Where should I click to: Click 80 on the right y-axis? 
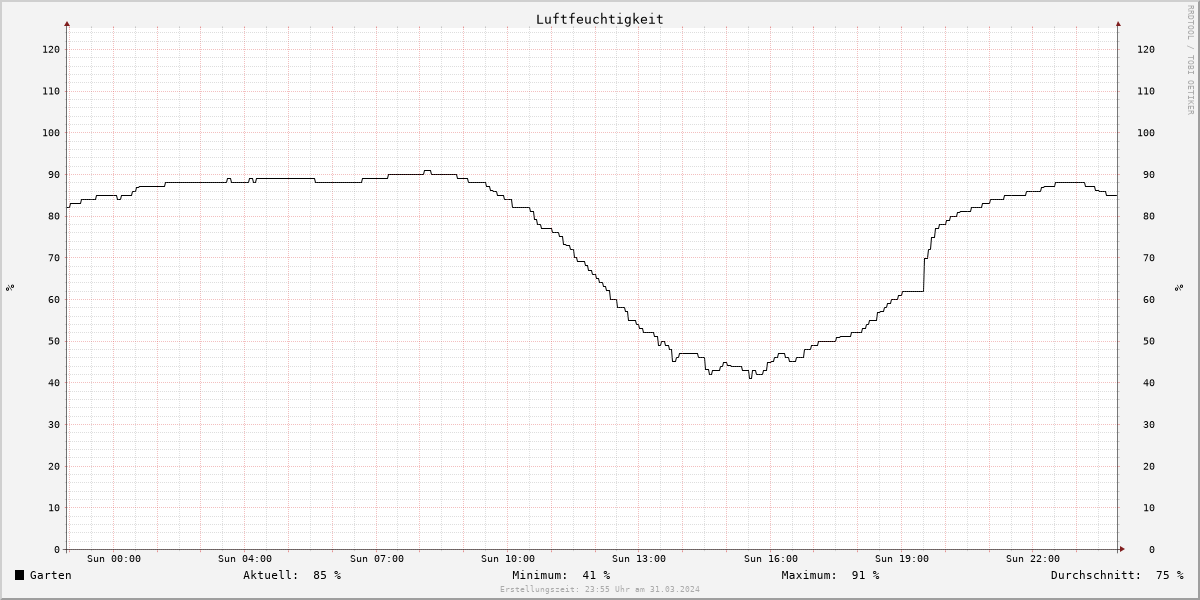coord(1149,216)
